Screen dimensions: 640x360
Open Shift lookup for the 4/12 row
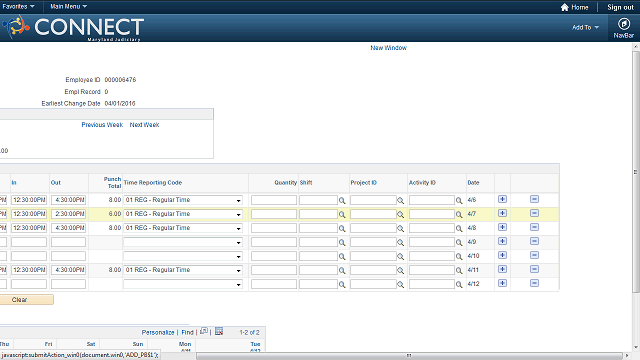342,284
